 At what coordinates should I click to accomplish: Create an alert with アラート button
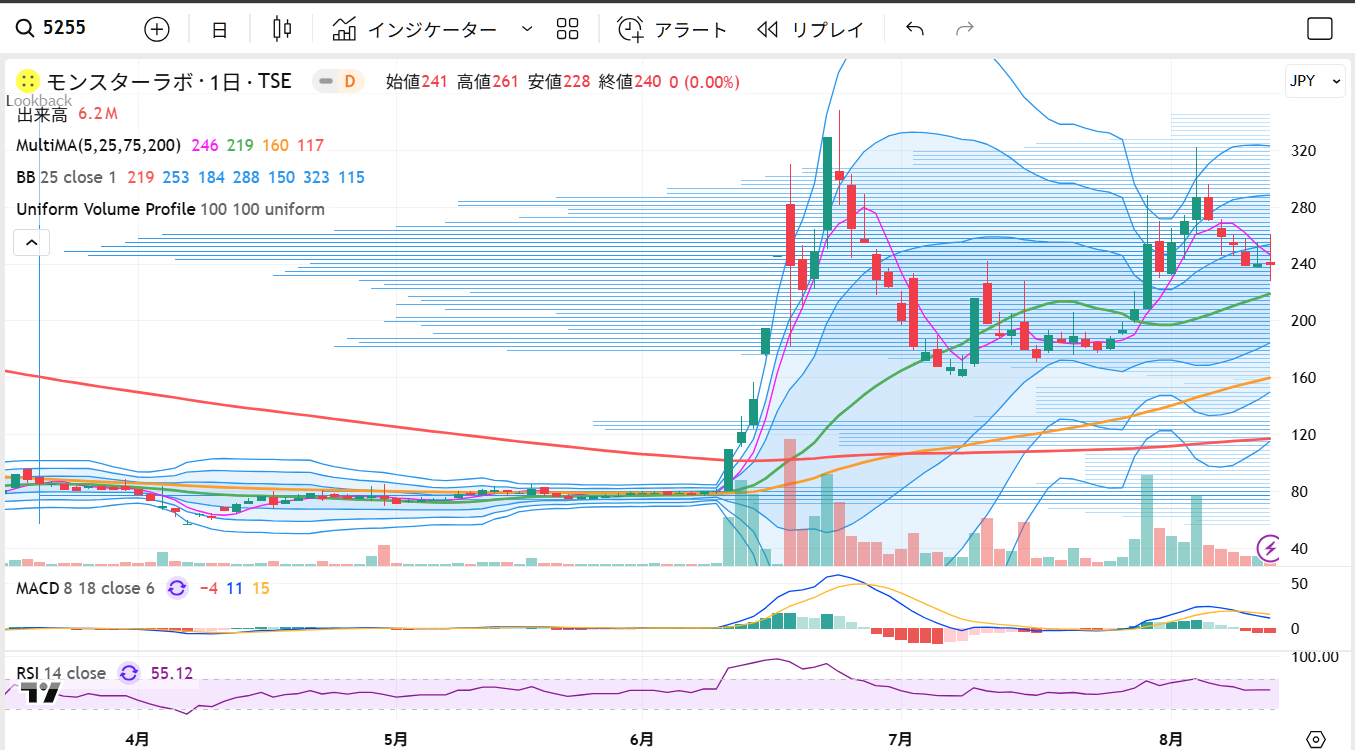point(672,29)
